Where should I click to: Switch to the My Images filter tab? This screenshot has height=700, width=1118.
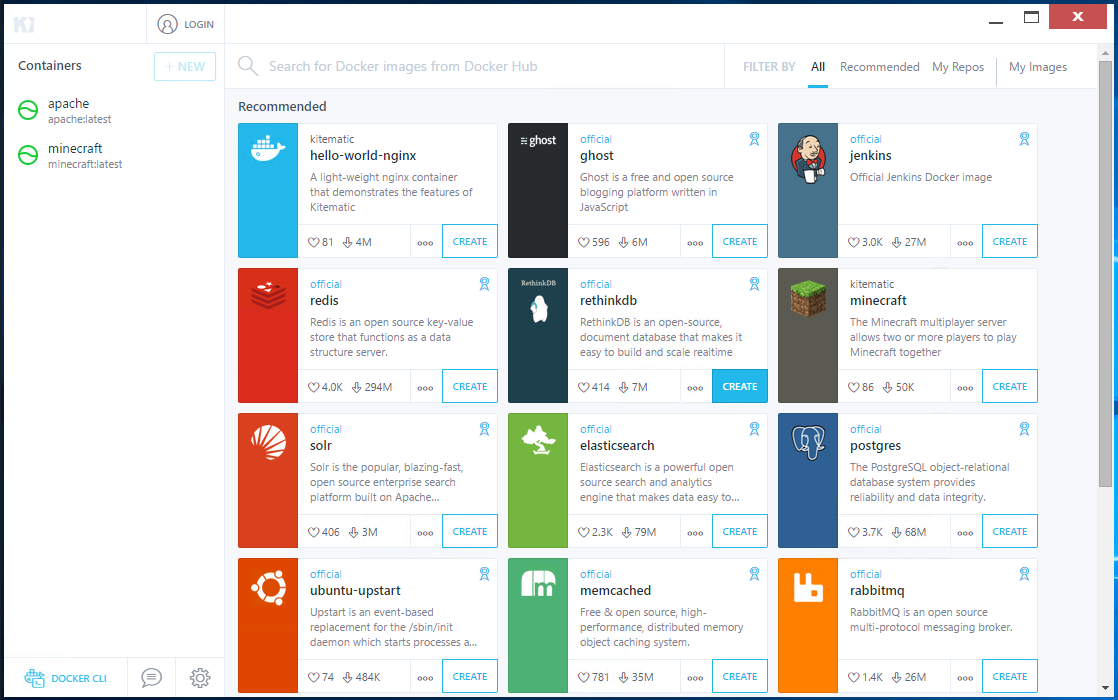pyautogui.click(x=1038, y=67)
